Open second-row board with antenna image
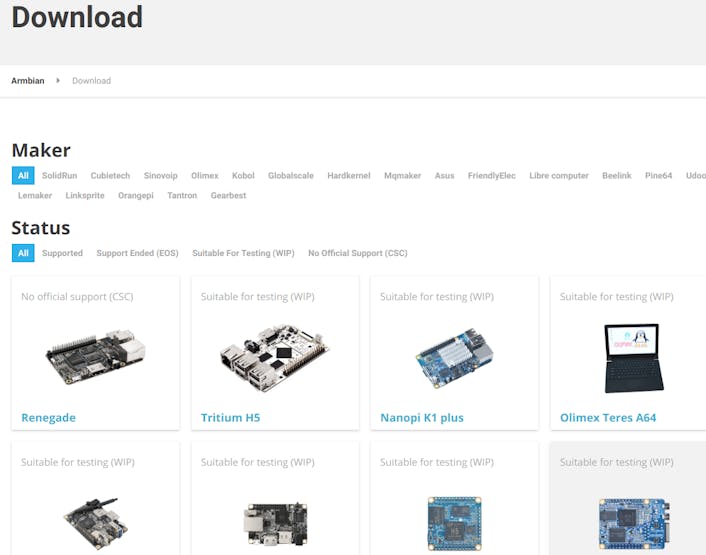The height and width of the screenshot is (555, 706). coord(95,523)
